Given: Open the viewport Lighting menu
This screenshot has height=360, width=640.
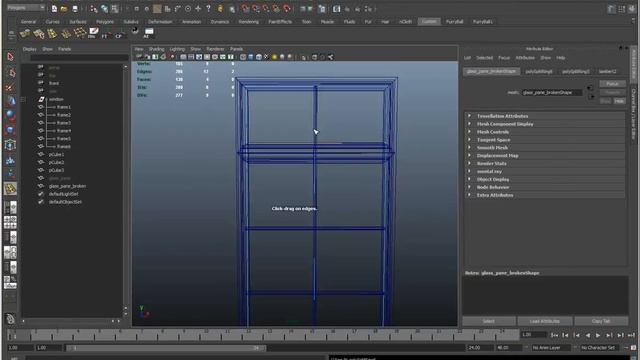Looking at the screenshot, I should [177, 49].
